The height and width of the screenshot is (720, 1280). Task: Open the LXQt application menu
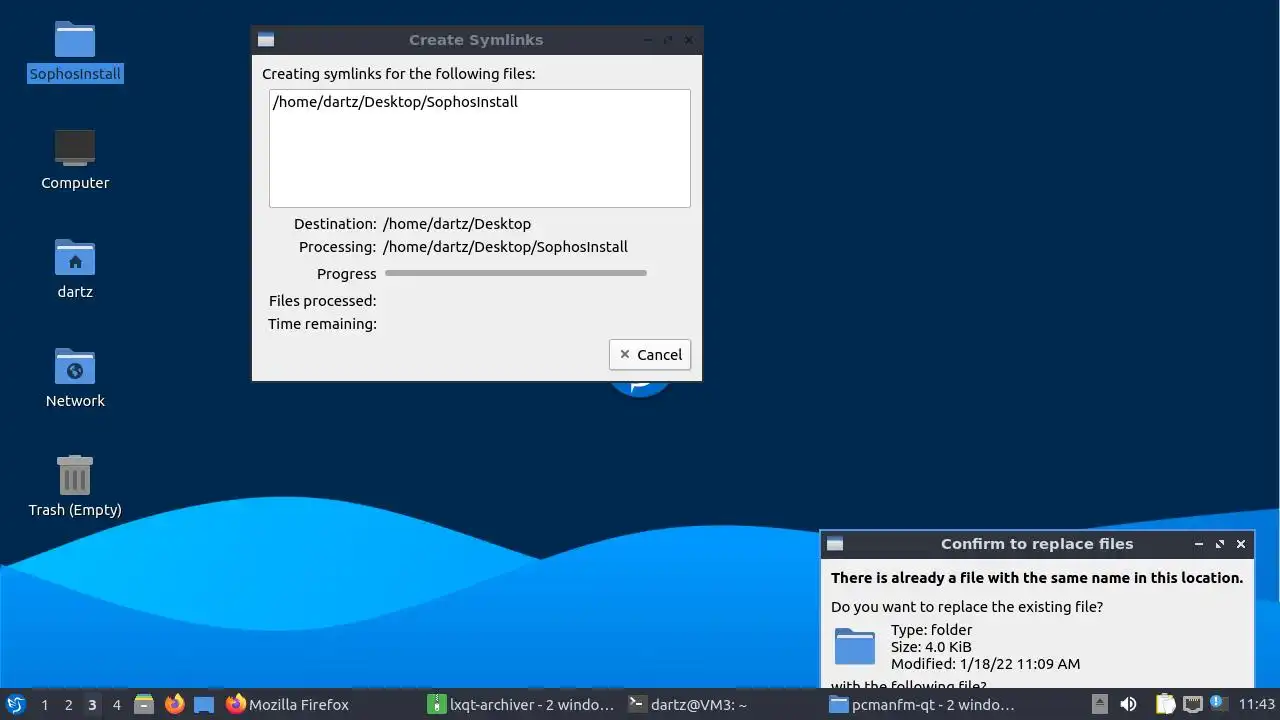(15, 704)
